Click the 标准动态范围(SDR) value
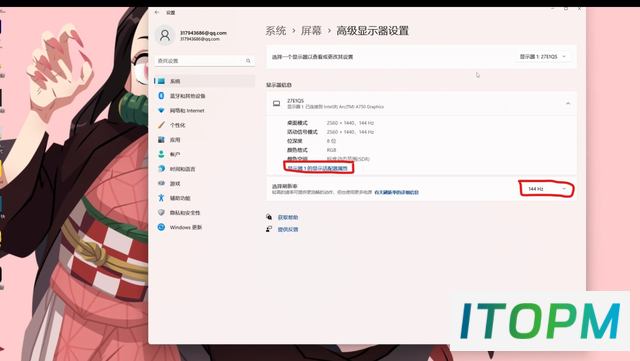The image size is (640, 361). (348, 159)
